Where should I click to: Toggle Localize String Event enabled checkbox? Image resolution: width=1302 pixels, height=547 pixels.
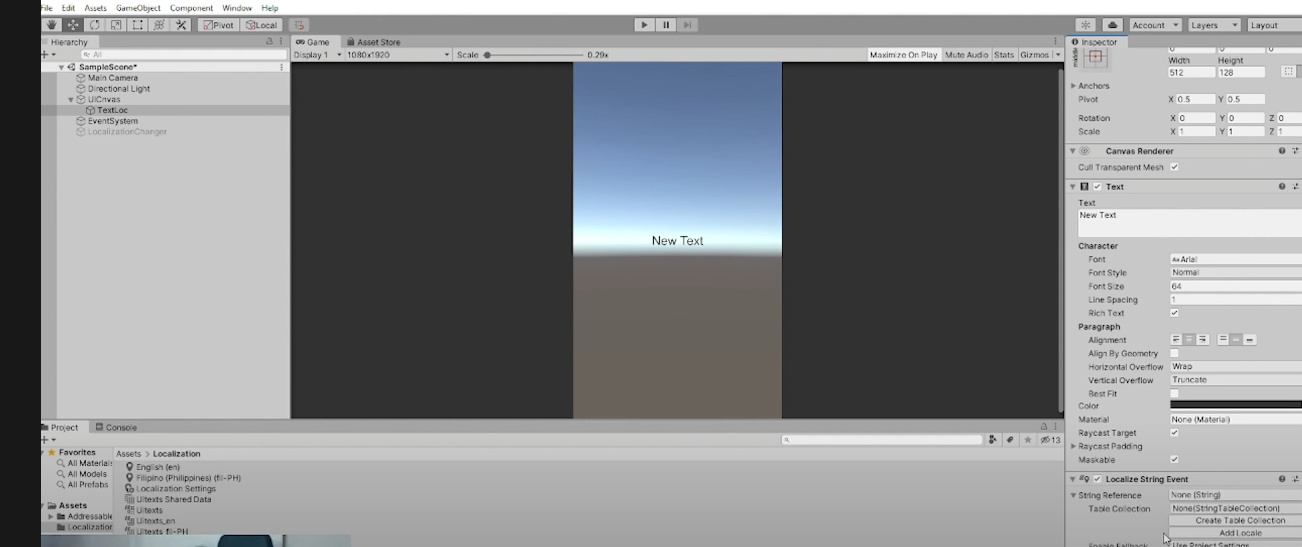coord(1097,479)
